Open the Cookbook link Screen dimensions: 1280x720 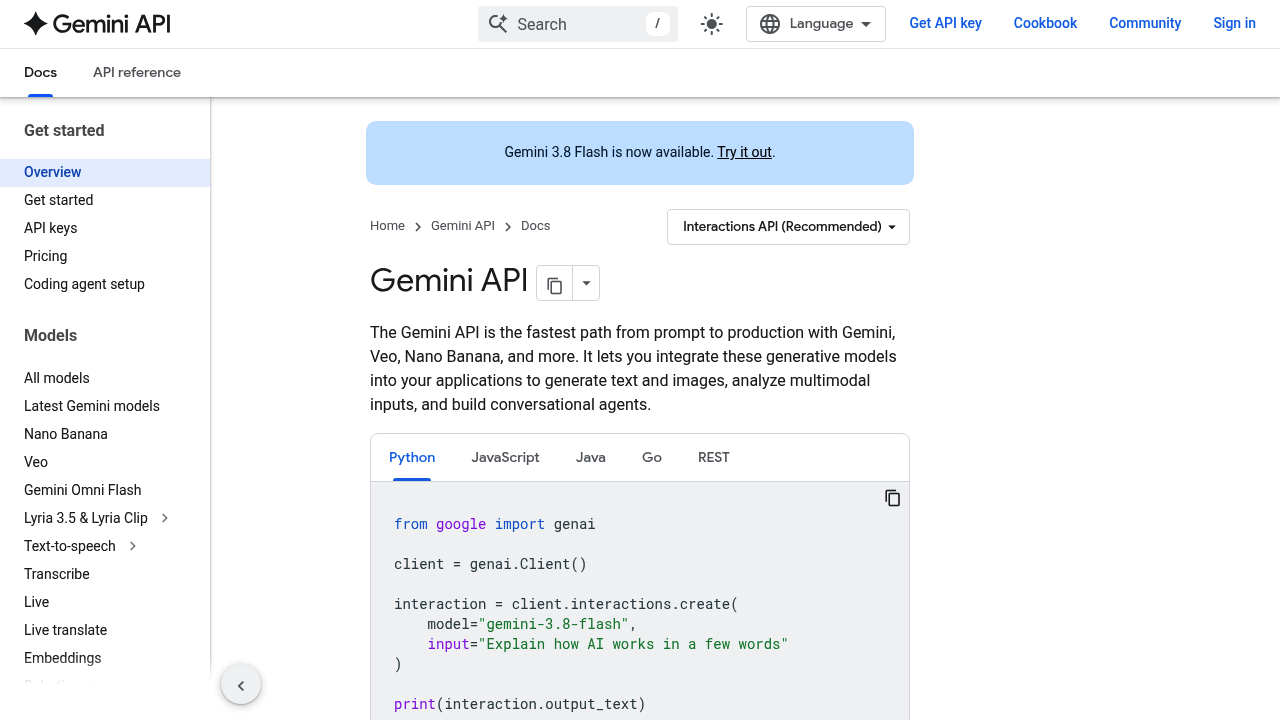[x=1045, y=23]
